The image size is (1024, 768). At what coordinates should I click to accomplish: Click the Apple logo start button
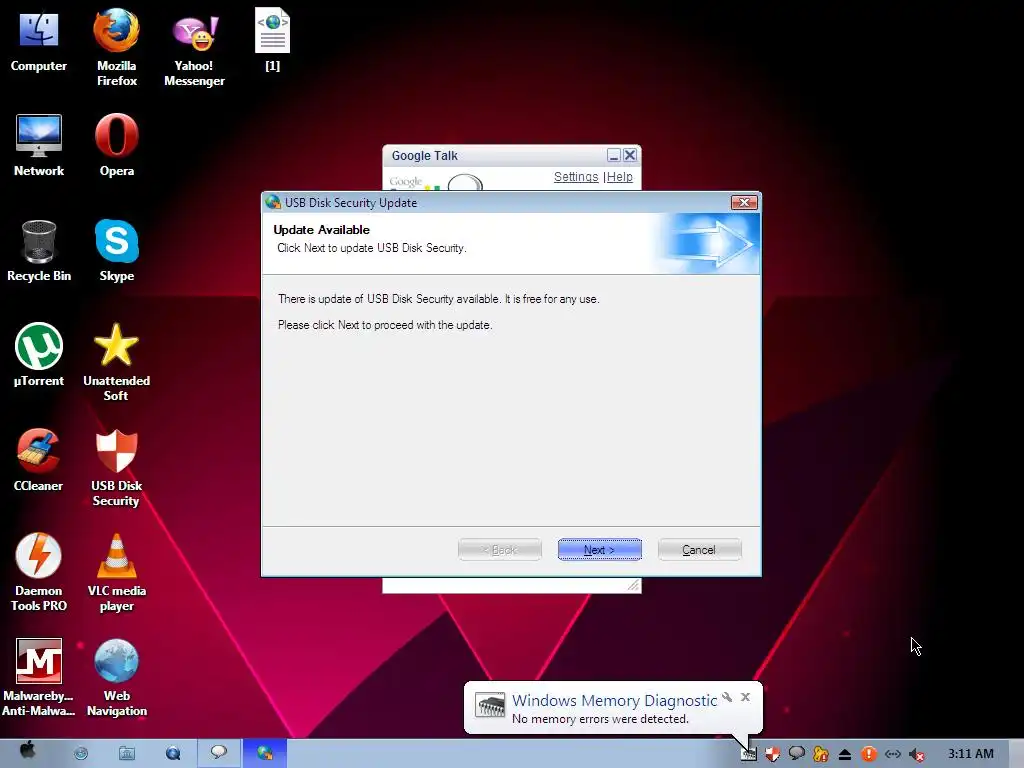pos(27,751)
